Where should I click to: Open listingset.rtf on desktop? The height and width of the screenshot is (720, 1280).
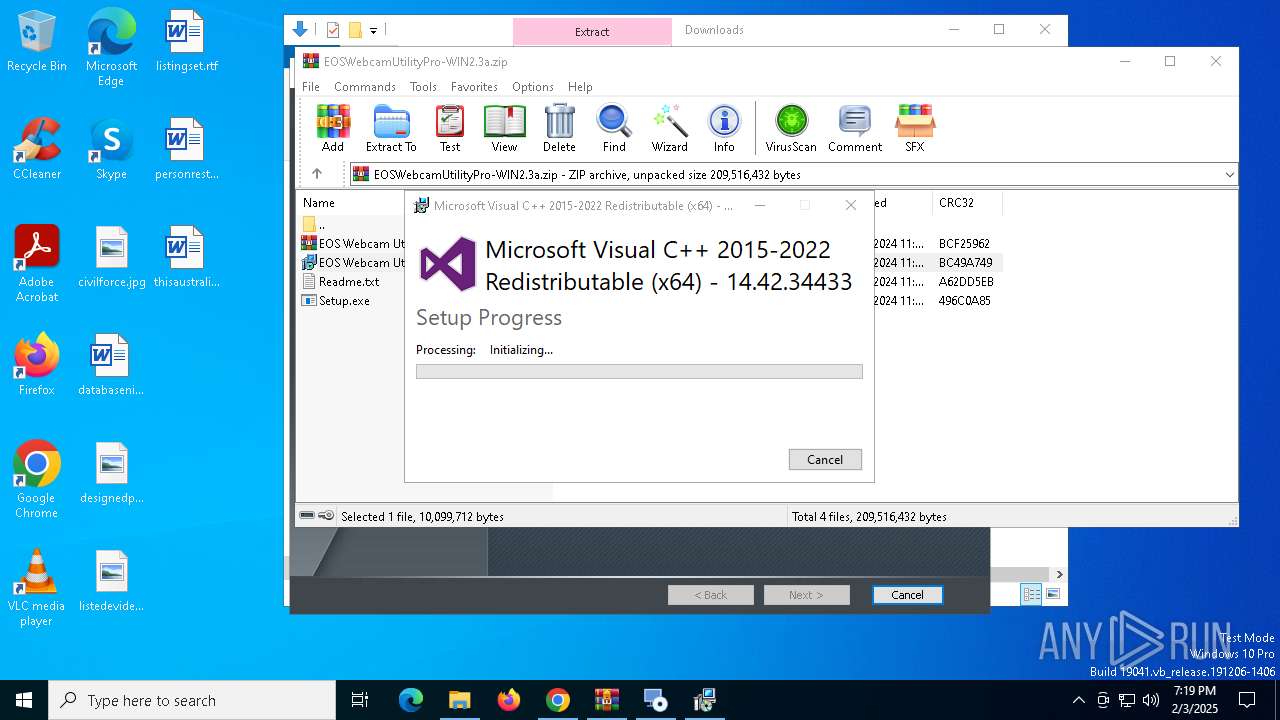tap(186, 42)
